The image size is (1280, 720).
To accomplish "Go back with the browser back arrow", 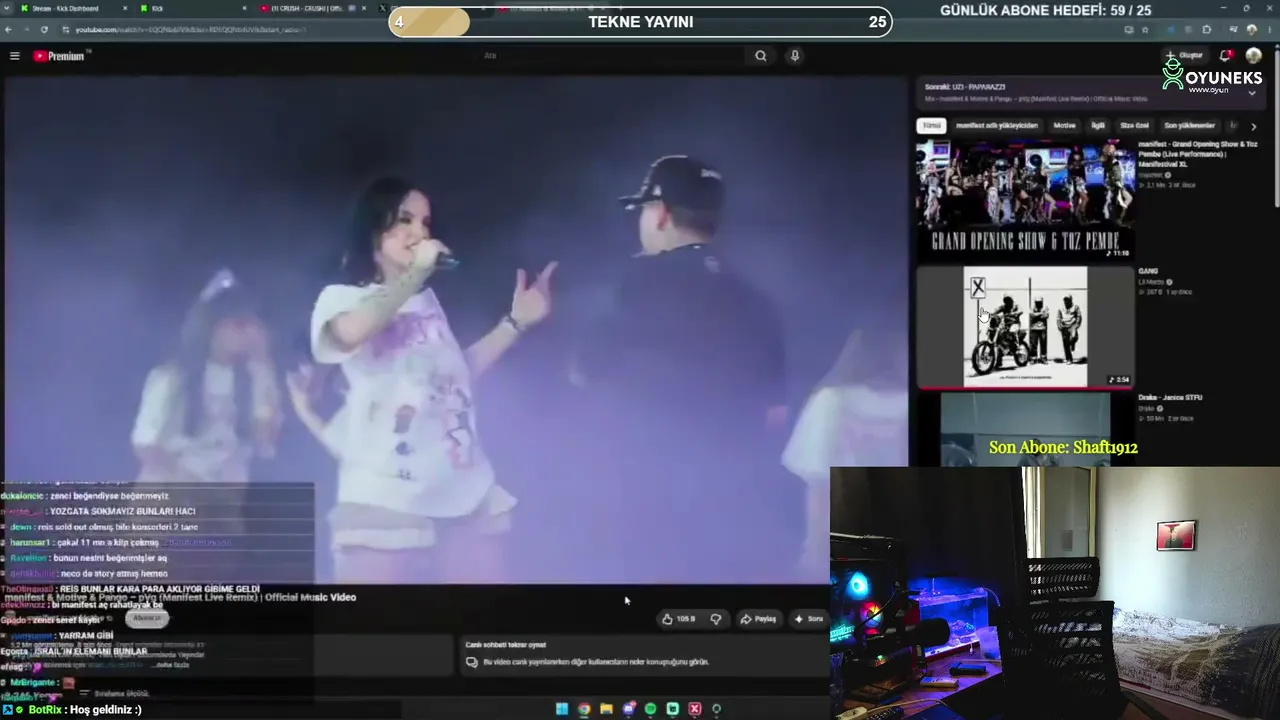I will [x=10, y=30].
